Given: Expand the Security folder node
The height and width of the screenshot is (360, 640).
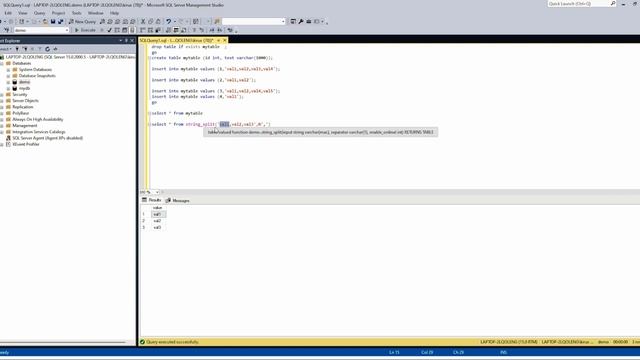Looking at the screenshot, I should [x=2, y=95].
